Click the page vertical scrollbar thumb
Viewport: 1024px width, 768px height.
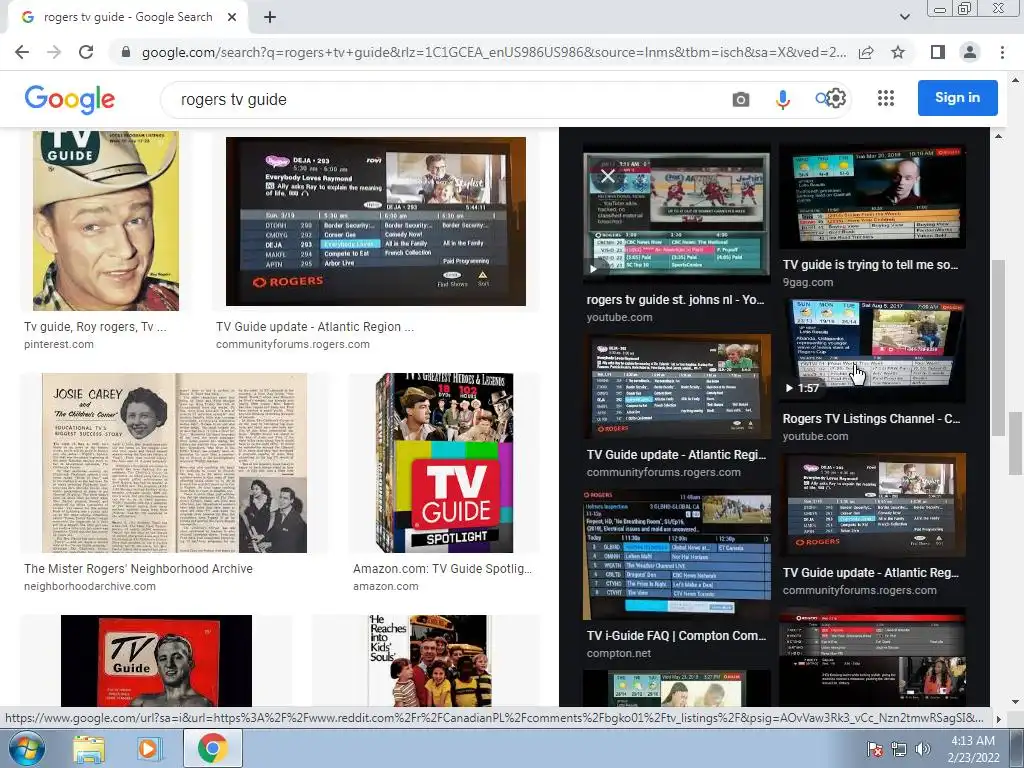[1015, 444]
